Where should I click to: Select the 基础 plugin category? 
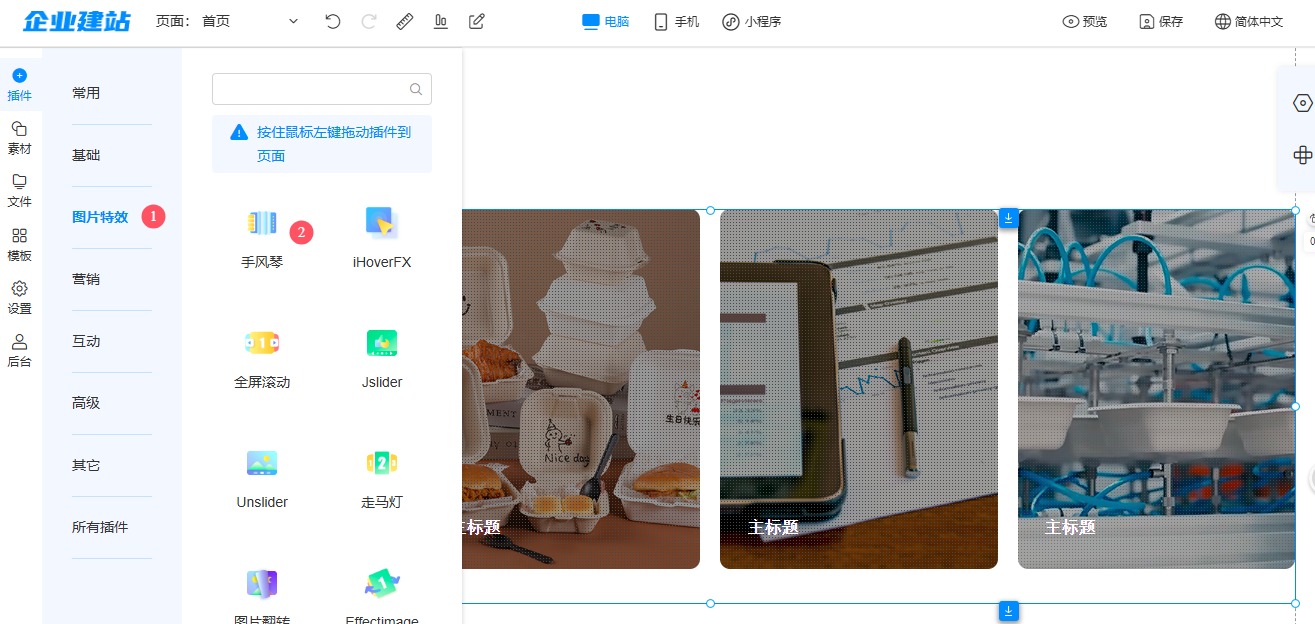[x=86, y=155]
